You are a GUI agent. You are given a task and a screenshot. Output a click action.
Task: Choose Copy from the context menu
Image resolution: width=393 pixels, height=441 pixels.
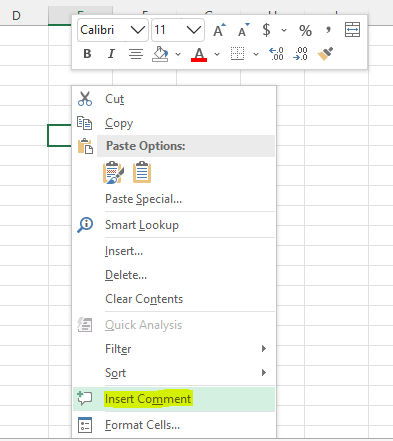tap(174, 123)
